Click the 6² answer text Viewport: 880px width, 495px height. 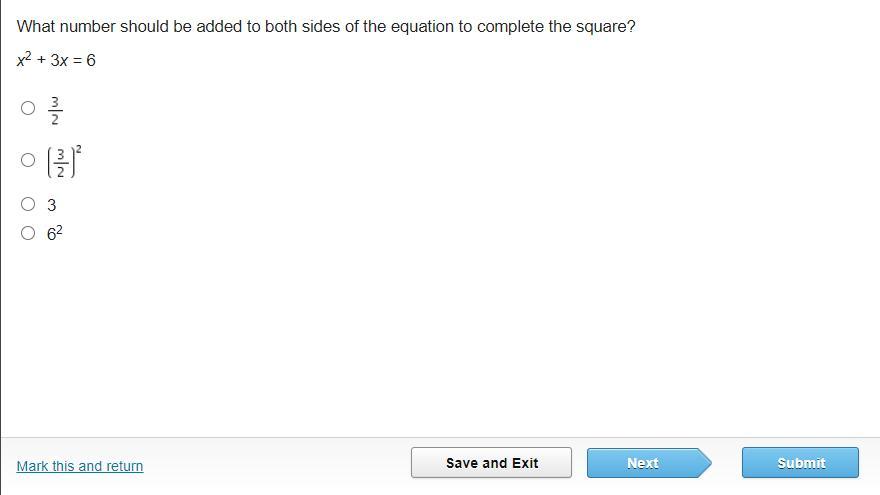click(x=55, y=234)
